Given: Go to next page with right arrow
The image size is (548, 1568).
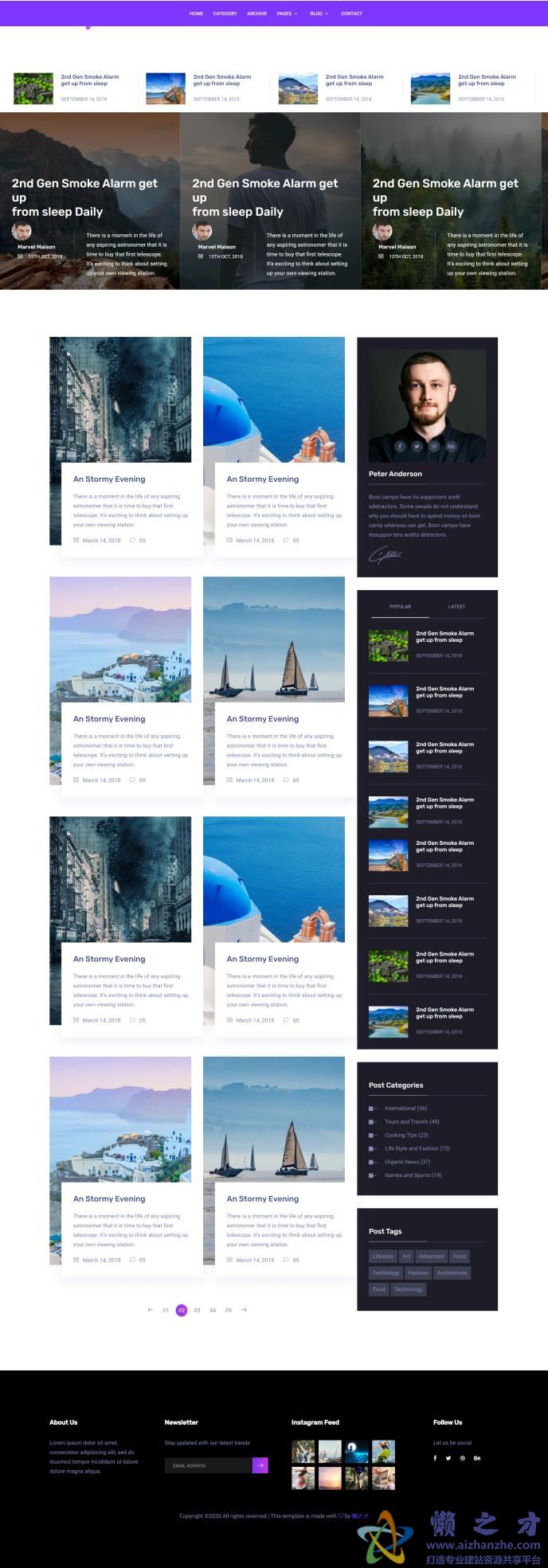Looking at the screenshot, I should coord(244,1310).
